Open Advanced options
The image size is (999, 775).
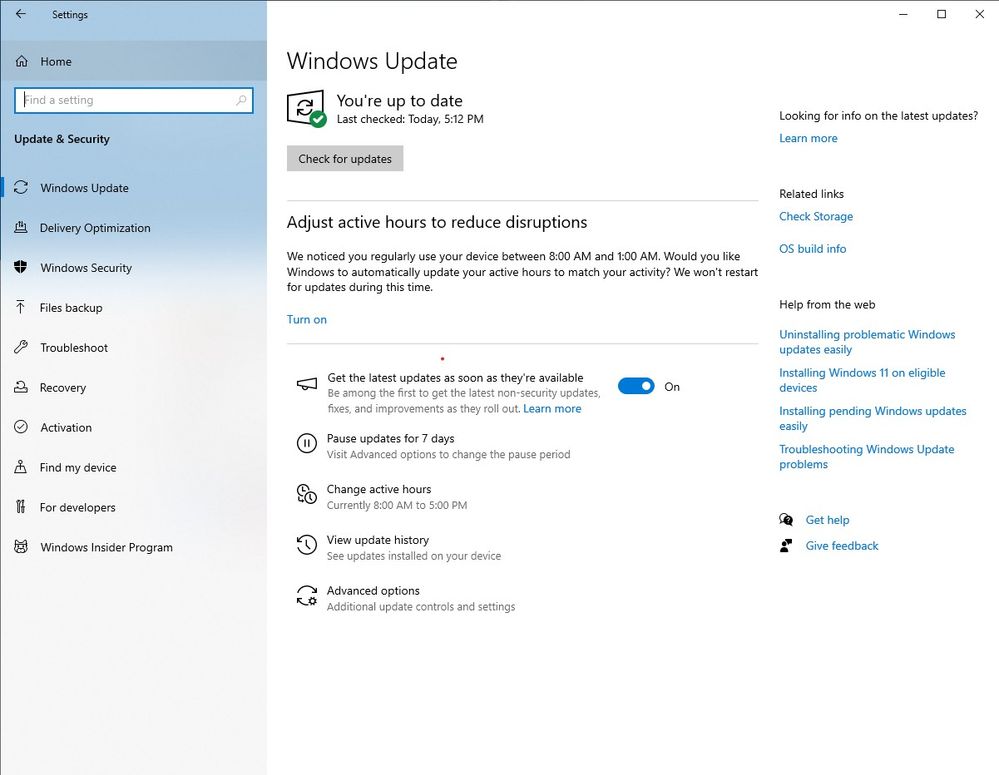406,598
